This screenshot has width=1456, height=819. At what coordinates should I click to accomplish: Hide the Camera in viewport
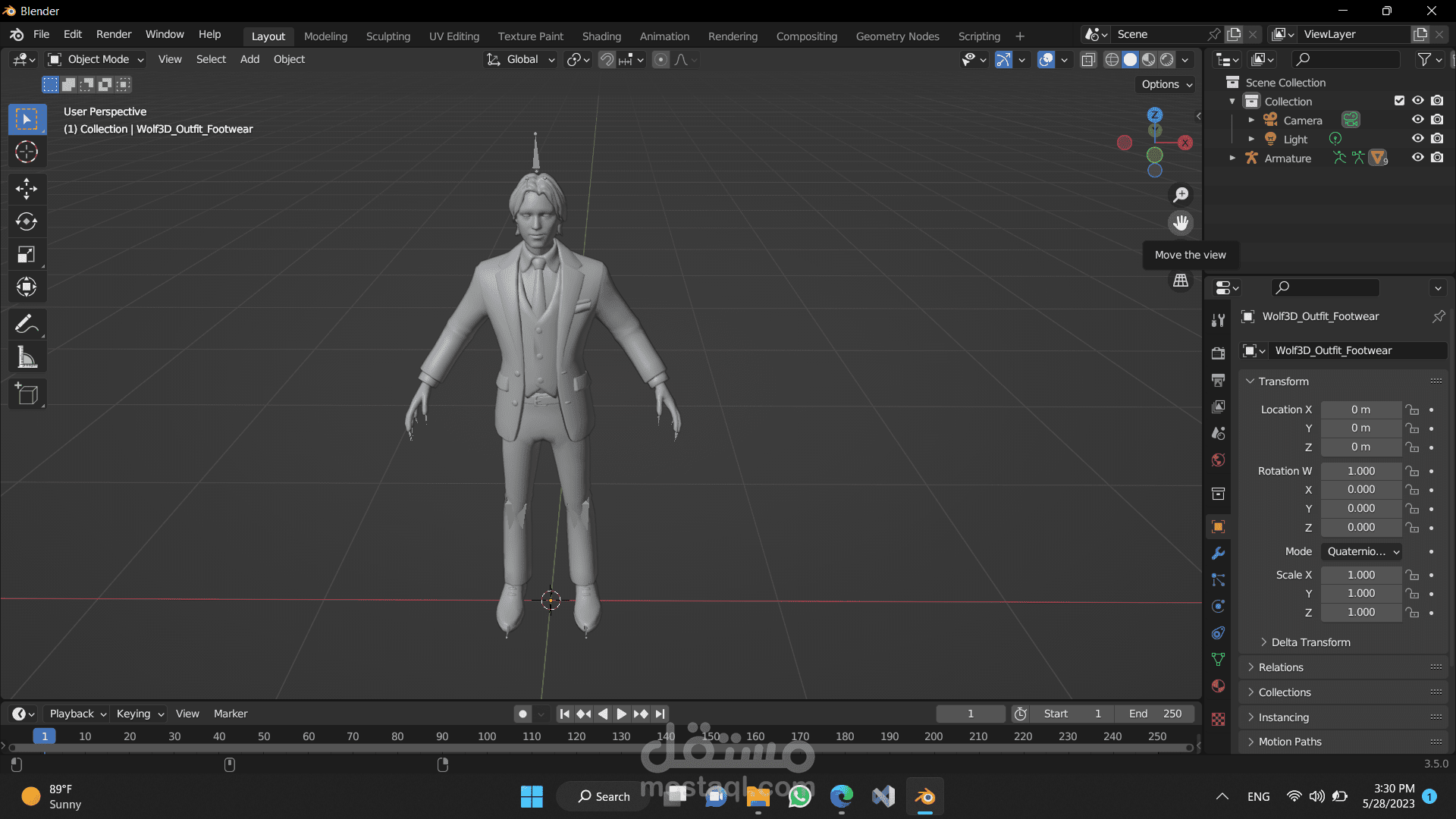click(x=1417, y=120)
